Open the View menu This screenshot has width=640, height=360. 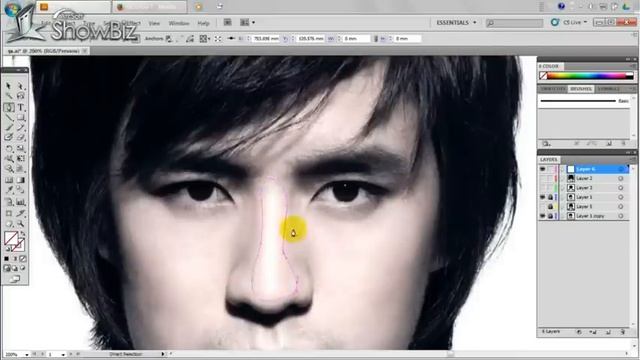[154, 23]
